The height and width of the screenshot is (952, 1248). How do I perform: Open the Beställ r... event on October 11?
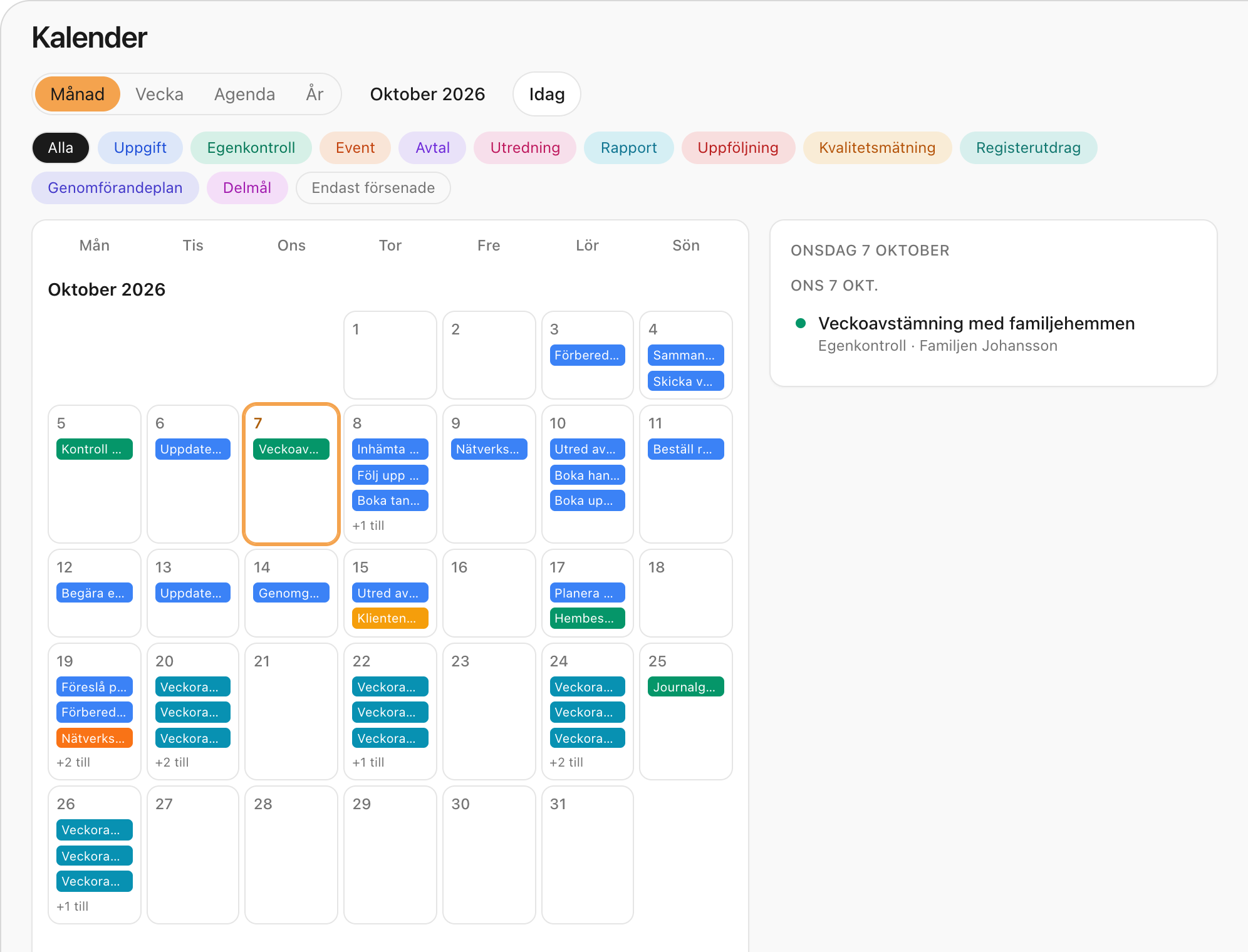pos(686,449)
